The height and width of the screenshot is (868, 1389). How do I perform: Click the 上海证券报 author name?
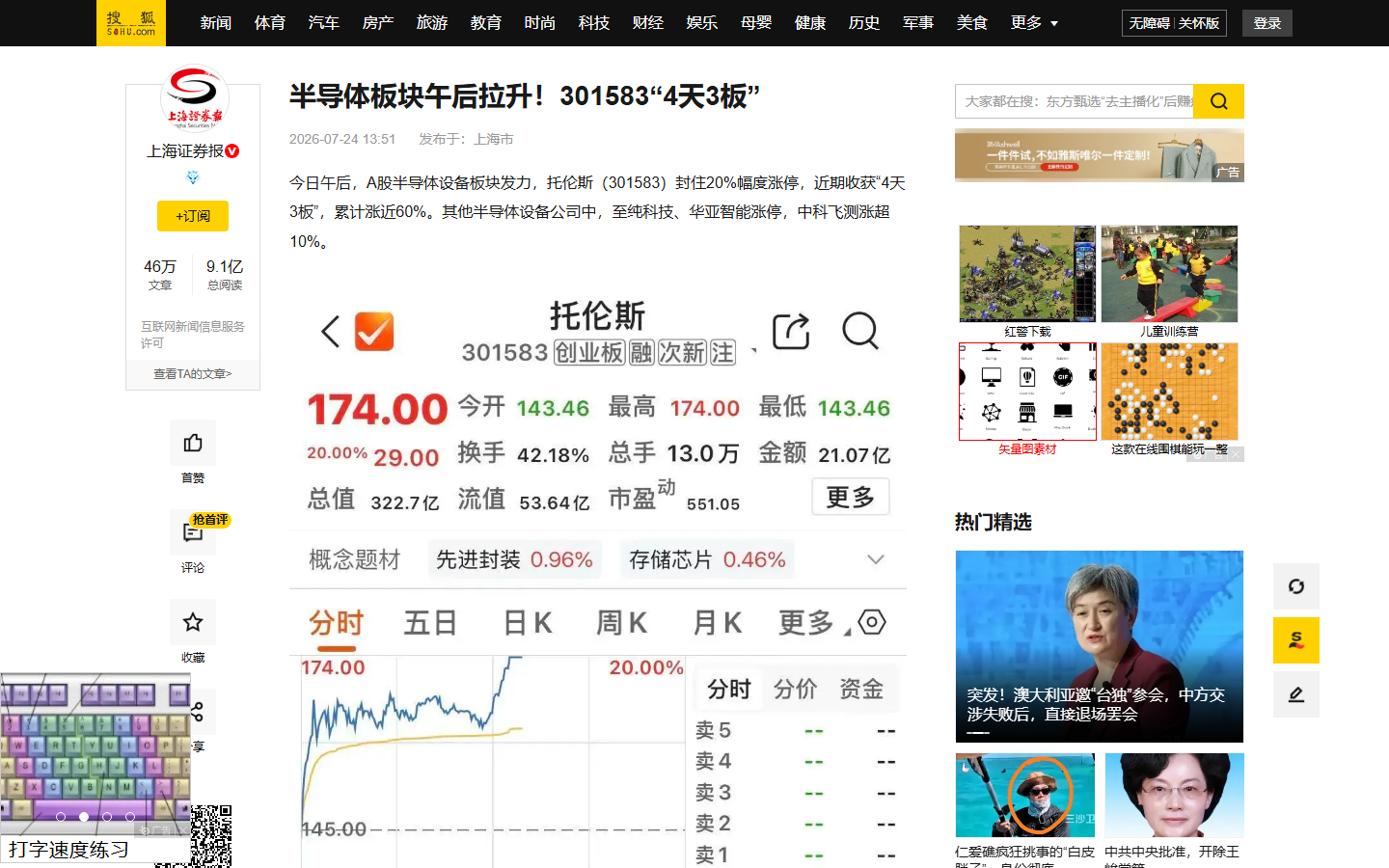185,151
